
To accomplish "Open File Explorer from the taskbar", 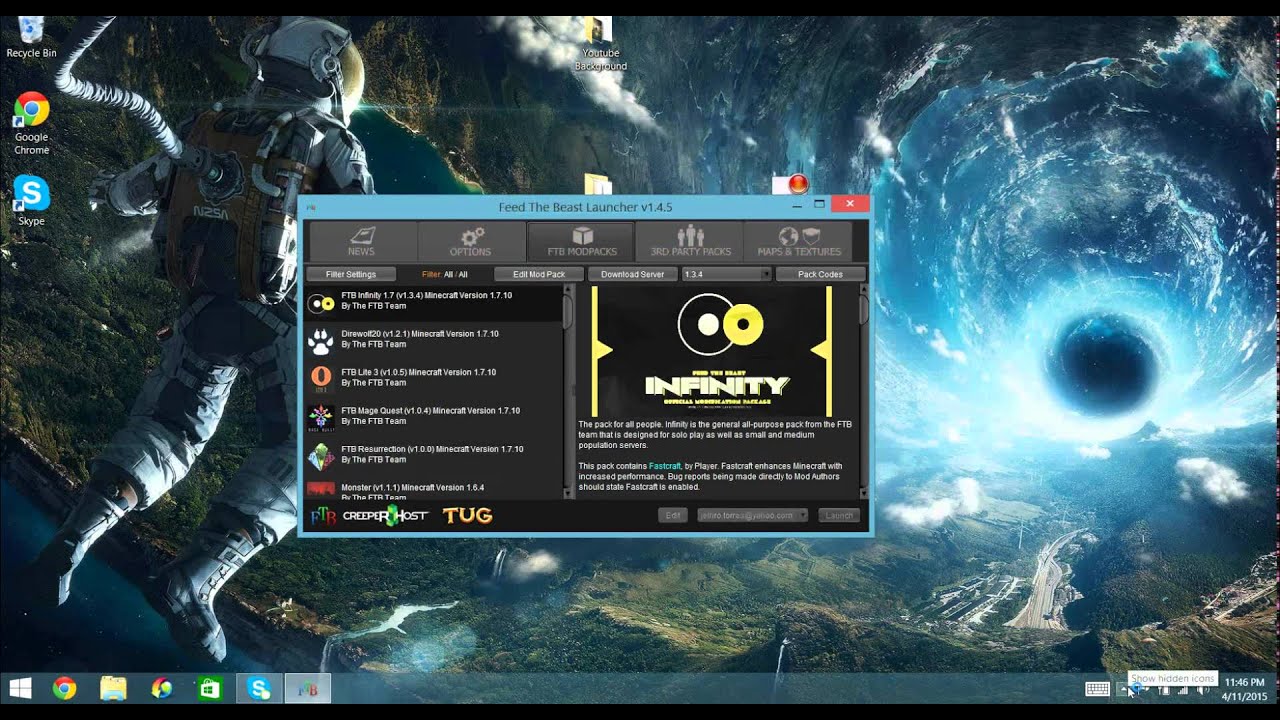I will click(113, 688).
